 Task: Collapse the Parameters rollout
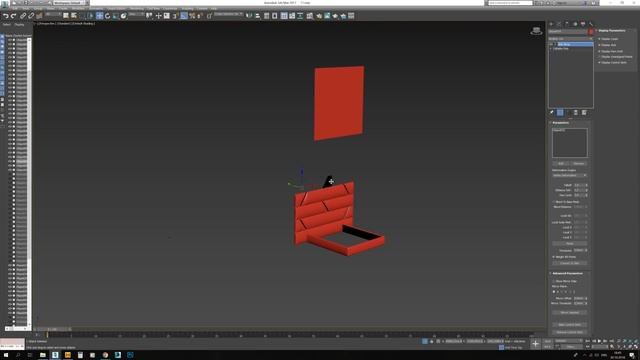(x=560, y=122)
